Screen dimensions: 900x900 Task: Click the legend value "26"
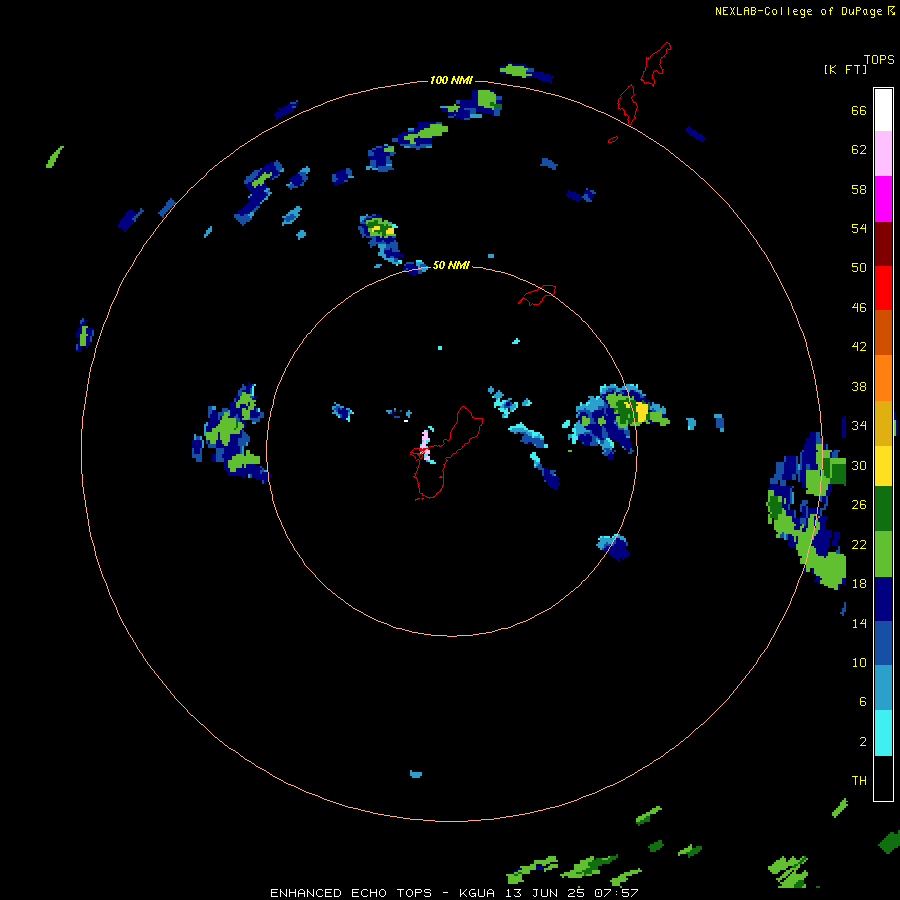coord(859,505)
